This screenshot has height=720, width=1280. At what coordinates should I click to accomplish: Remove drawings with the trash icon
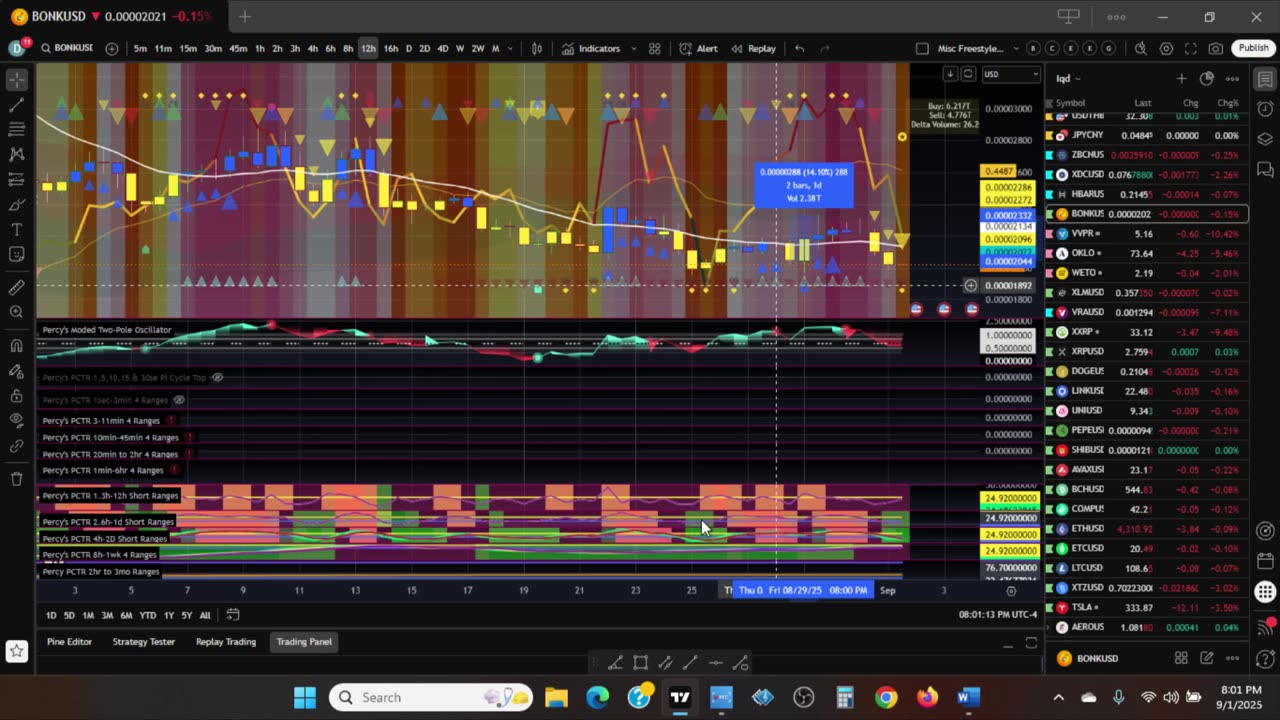(16, 478)
